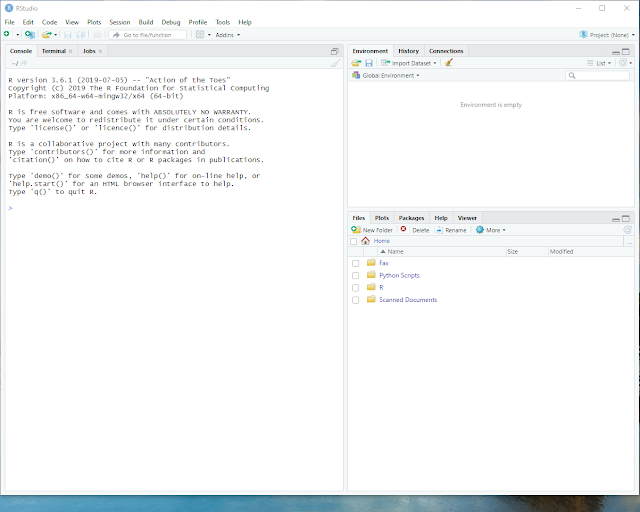Click the Create a project icon

click(30, 35)
